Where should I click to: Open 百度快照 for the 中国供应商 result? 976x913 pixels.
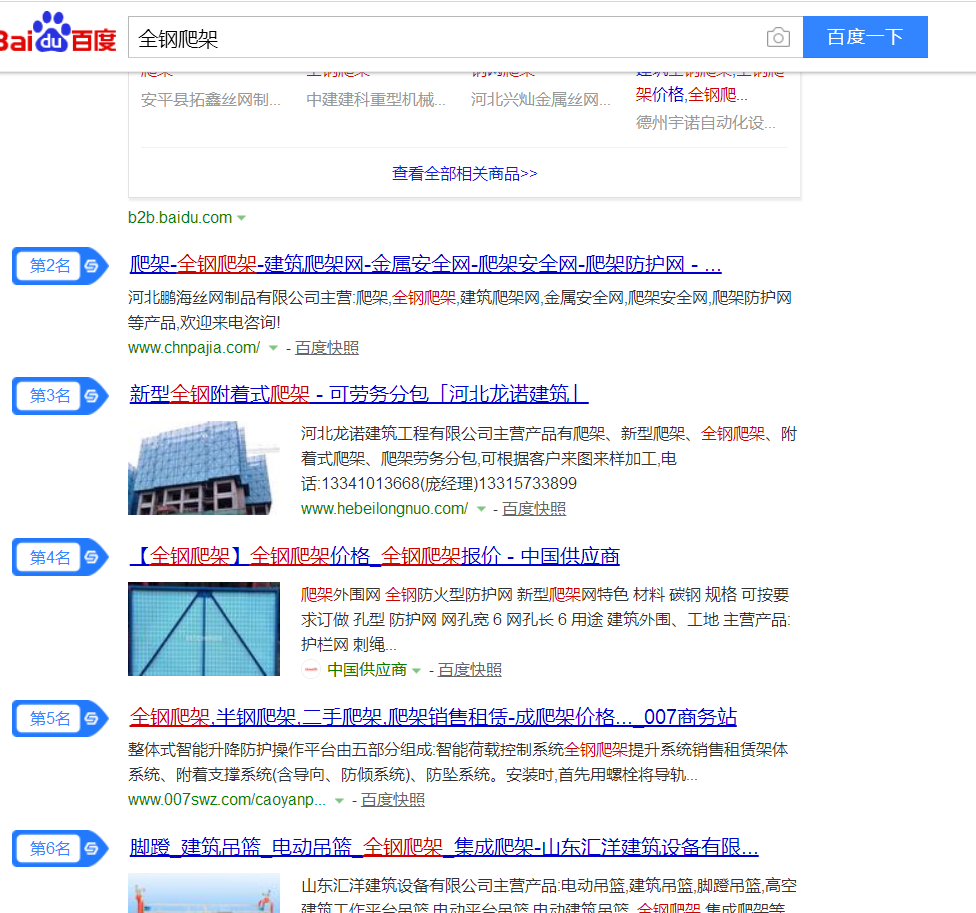click(x=470, y=670)
